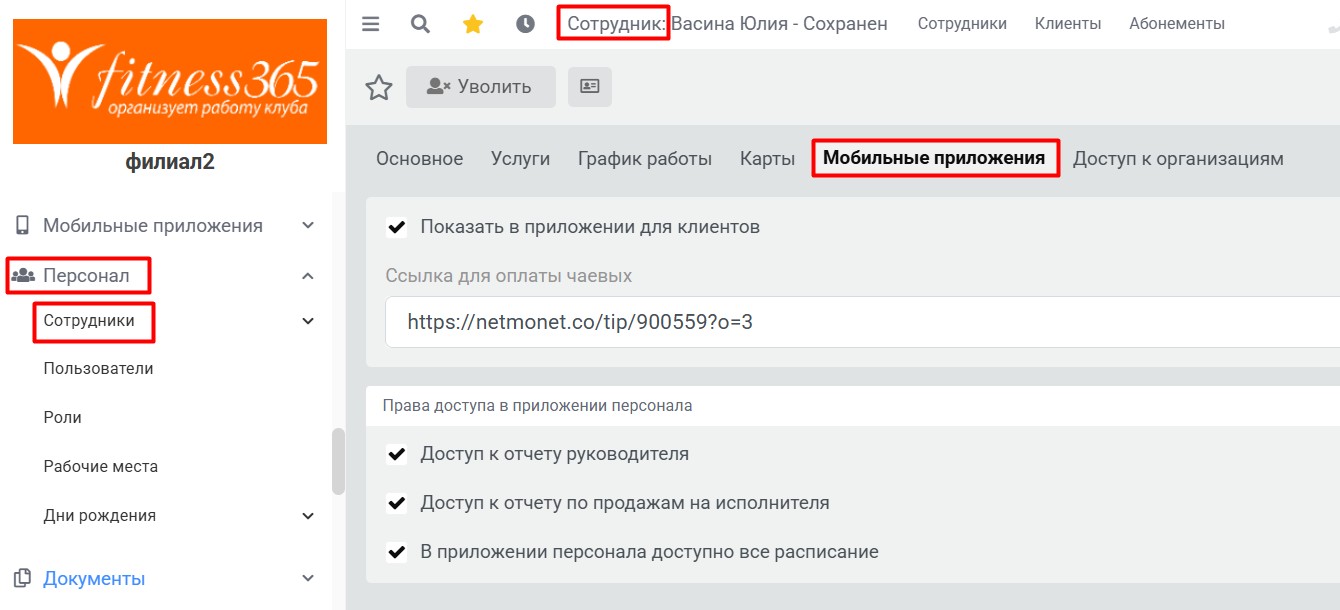Open the Сотрудники link in top bar
The height and width of the screenshot is (610, 1340).
click(x=962, y=24)
